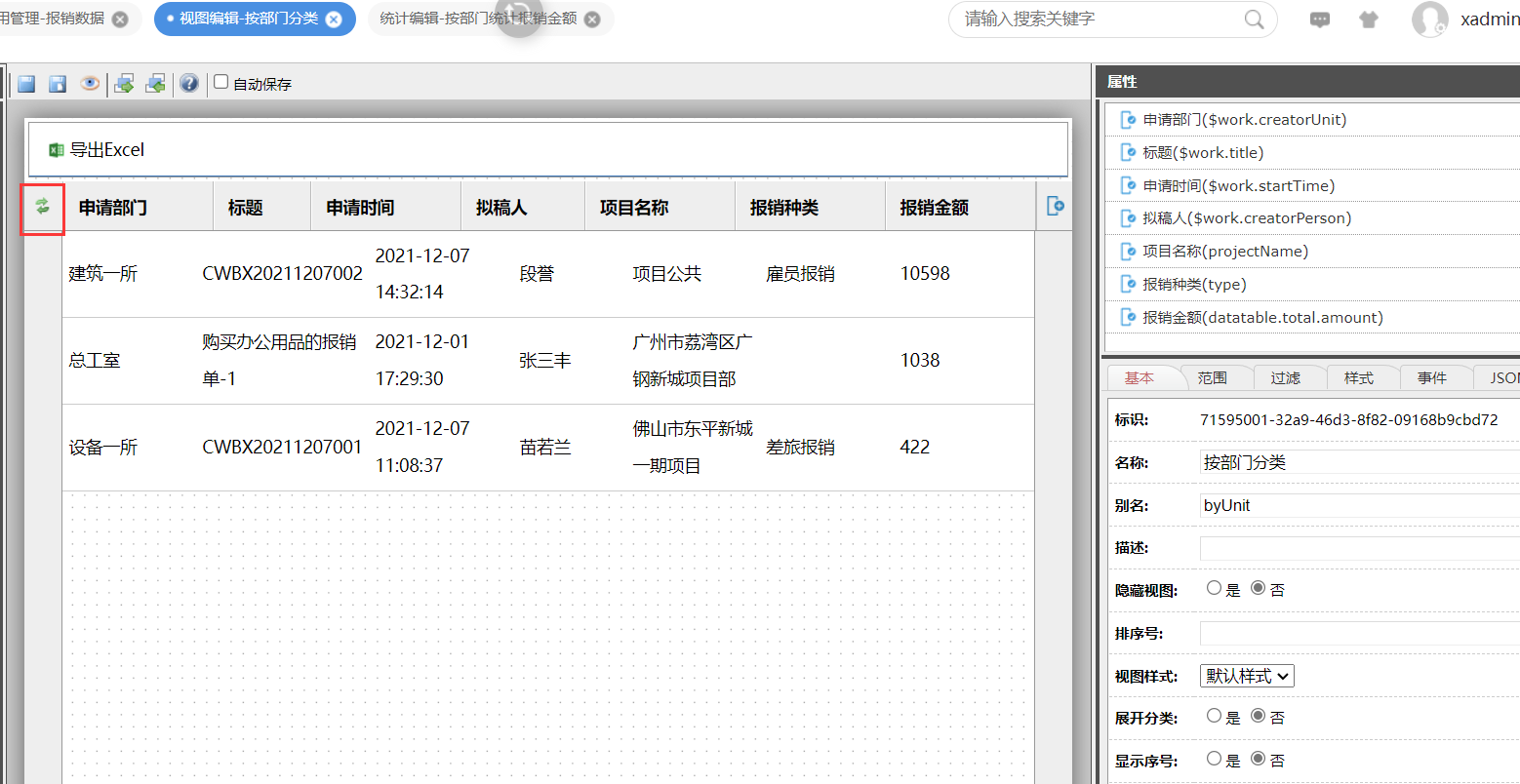The height and width of the screenshot is (784, 1520).
Task: Select 申请时间($work.startTime) in the property list
Action: [1312, 186]
